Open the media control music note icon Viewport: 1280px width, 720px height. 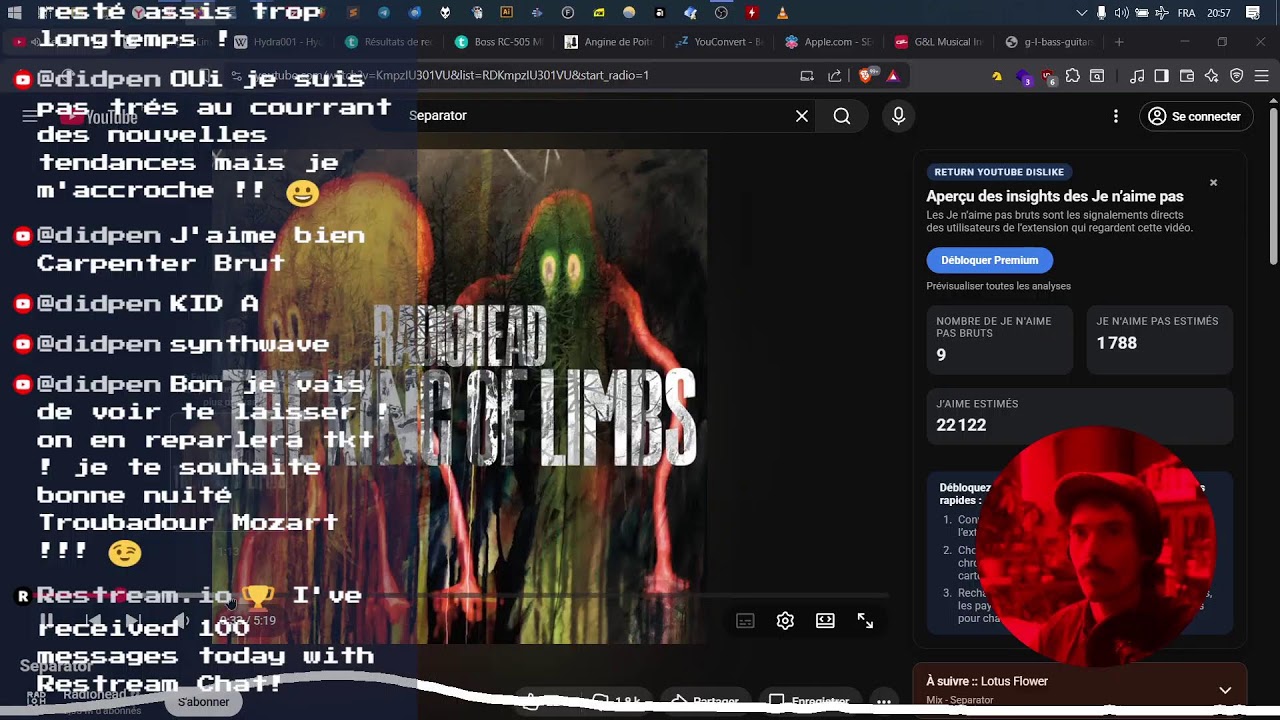click(x=1136, y=75)
